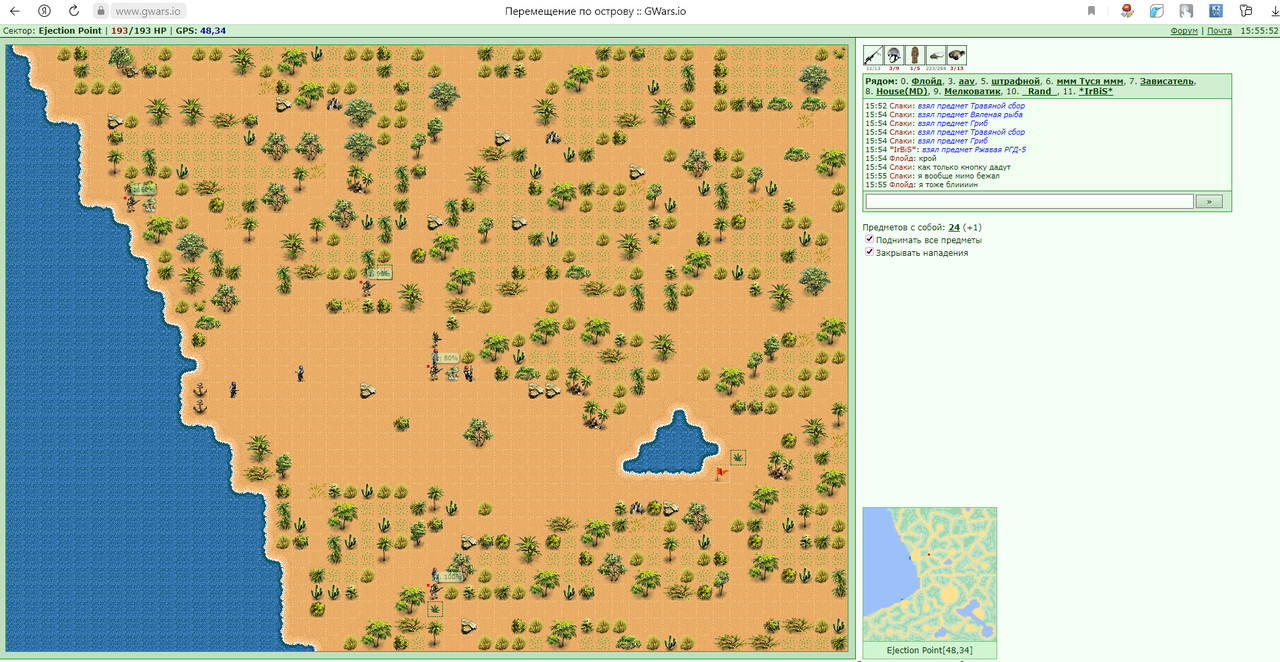Click the island minimap thumbnail
Image resolution: width=1280 pixels, height=662 pixels.
point(930,574)
